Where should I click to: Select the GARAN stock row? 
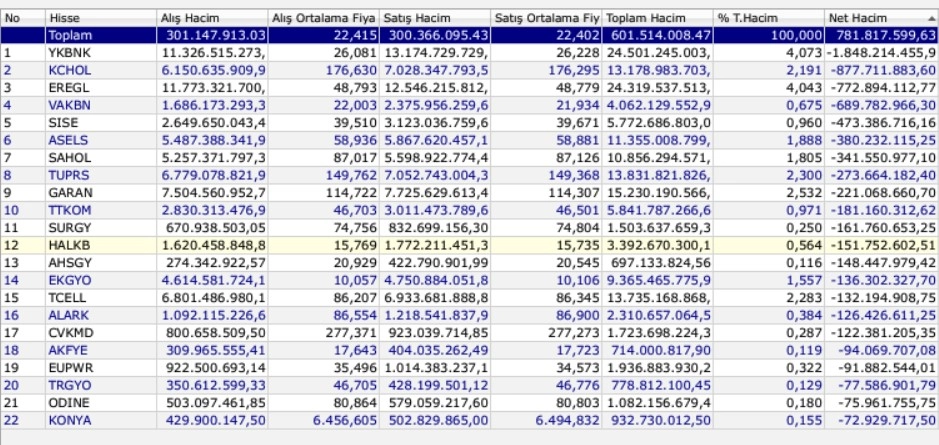(x=470, y=193)
